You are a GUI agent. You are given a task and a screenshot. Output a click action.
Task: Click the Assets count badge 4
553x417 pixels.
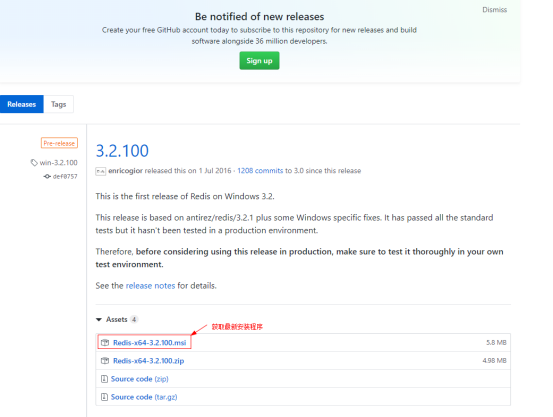point(134,319)
